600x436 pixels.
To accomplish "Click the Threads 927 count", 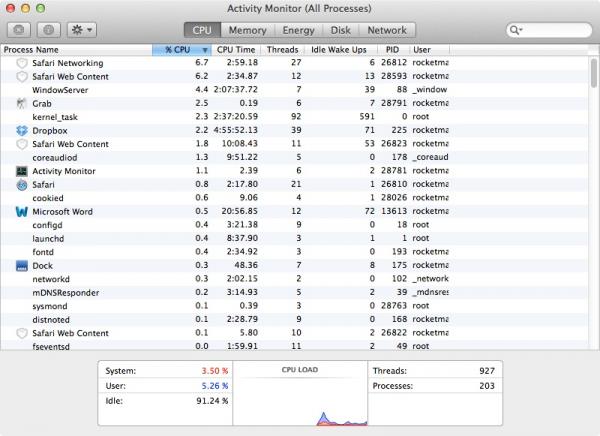I will coord(487,371).
